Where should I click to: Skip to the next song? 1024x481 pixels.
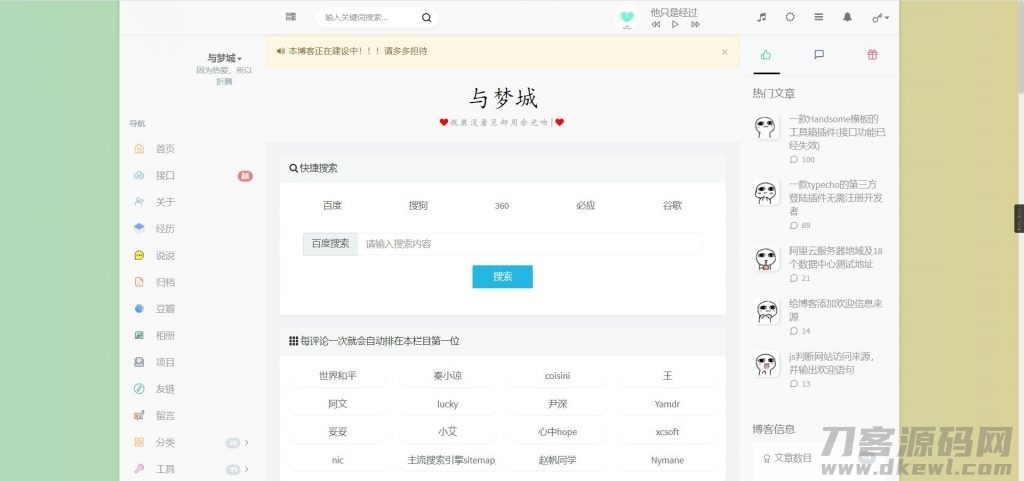click(x=694, y=24)
